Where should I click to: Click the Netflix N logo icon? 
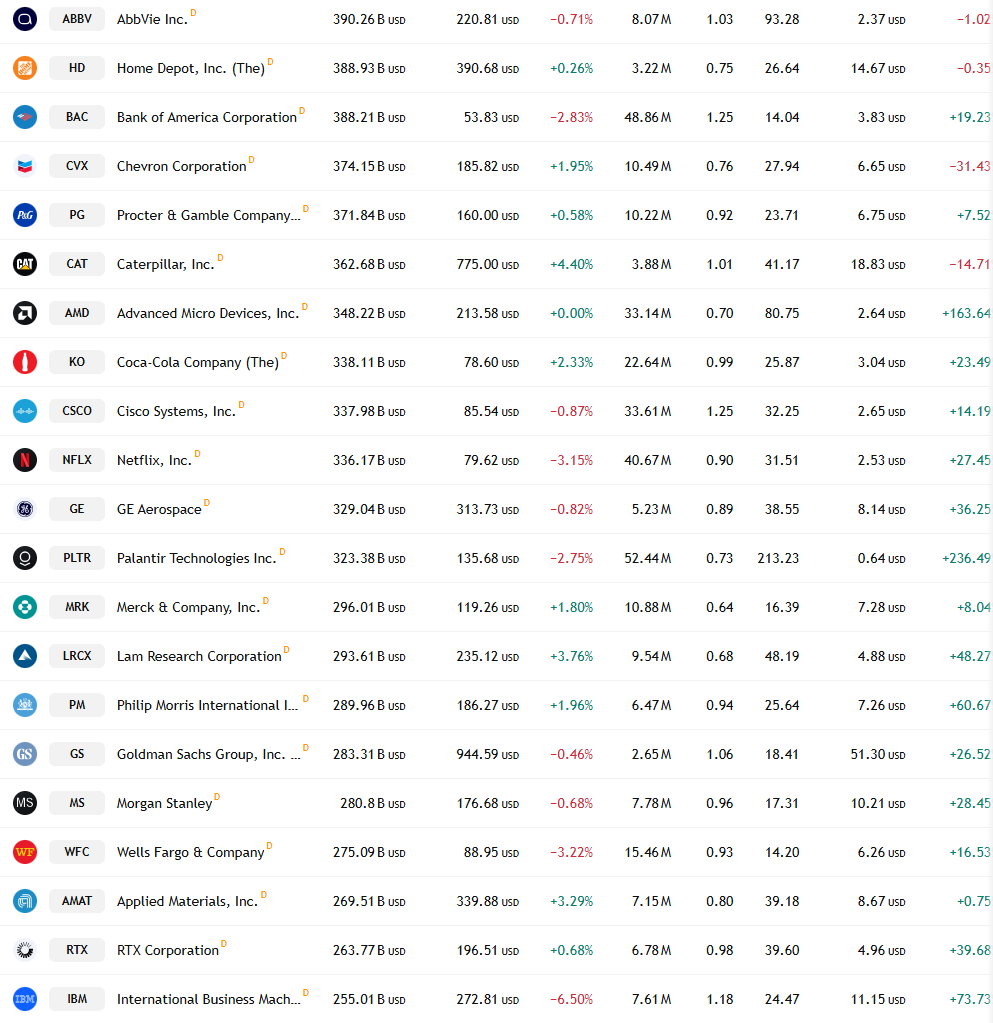click(25, 460)
